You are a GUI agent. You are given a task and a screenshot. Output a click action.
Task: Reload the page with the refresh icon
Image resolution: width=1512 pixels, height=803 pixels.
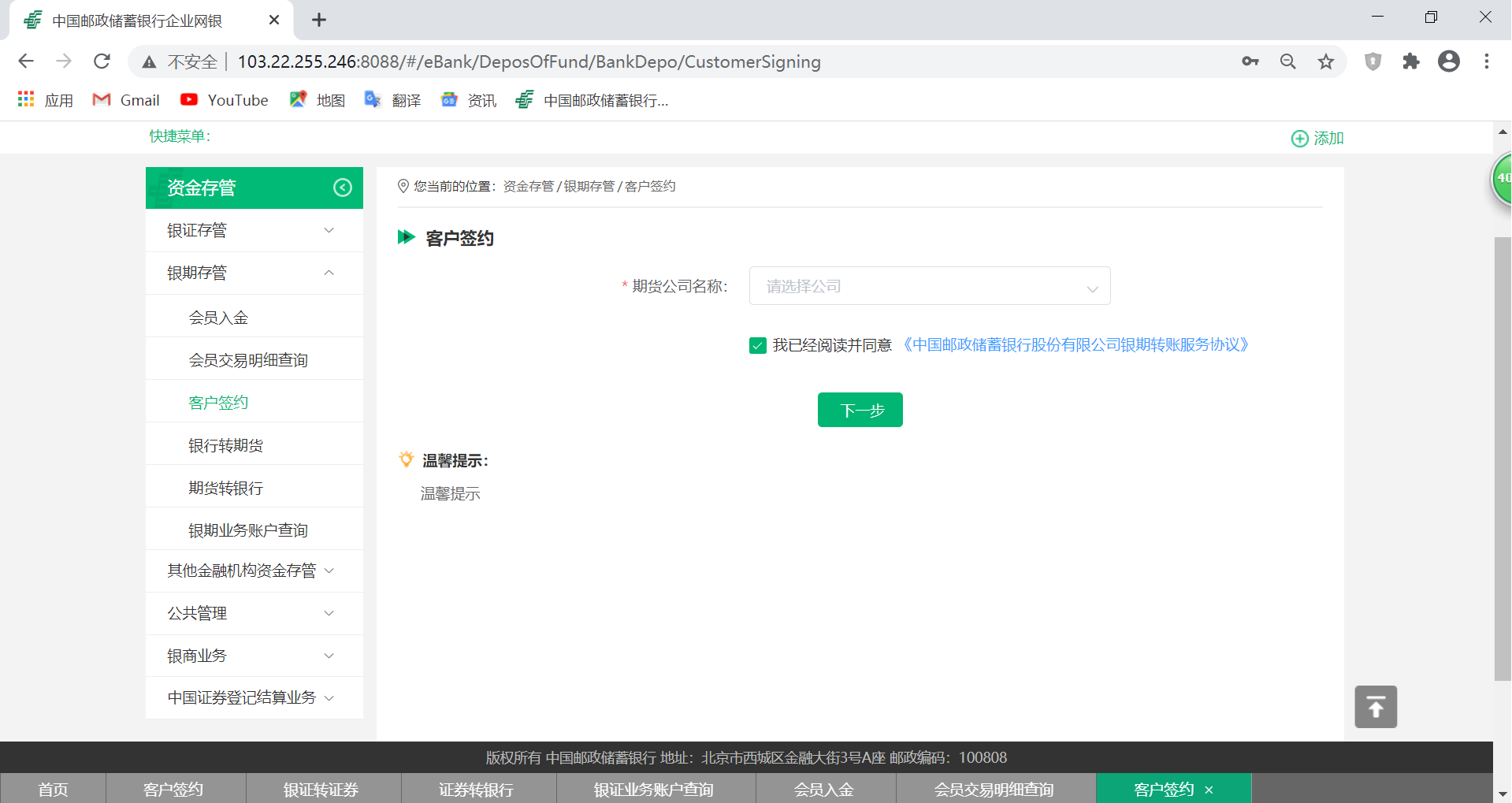102,61
